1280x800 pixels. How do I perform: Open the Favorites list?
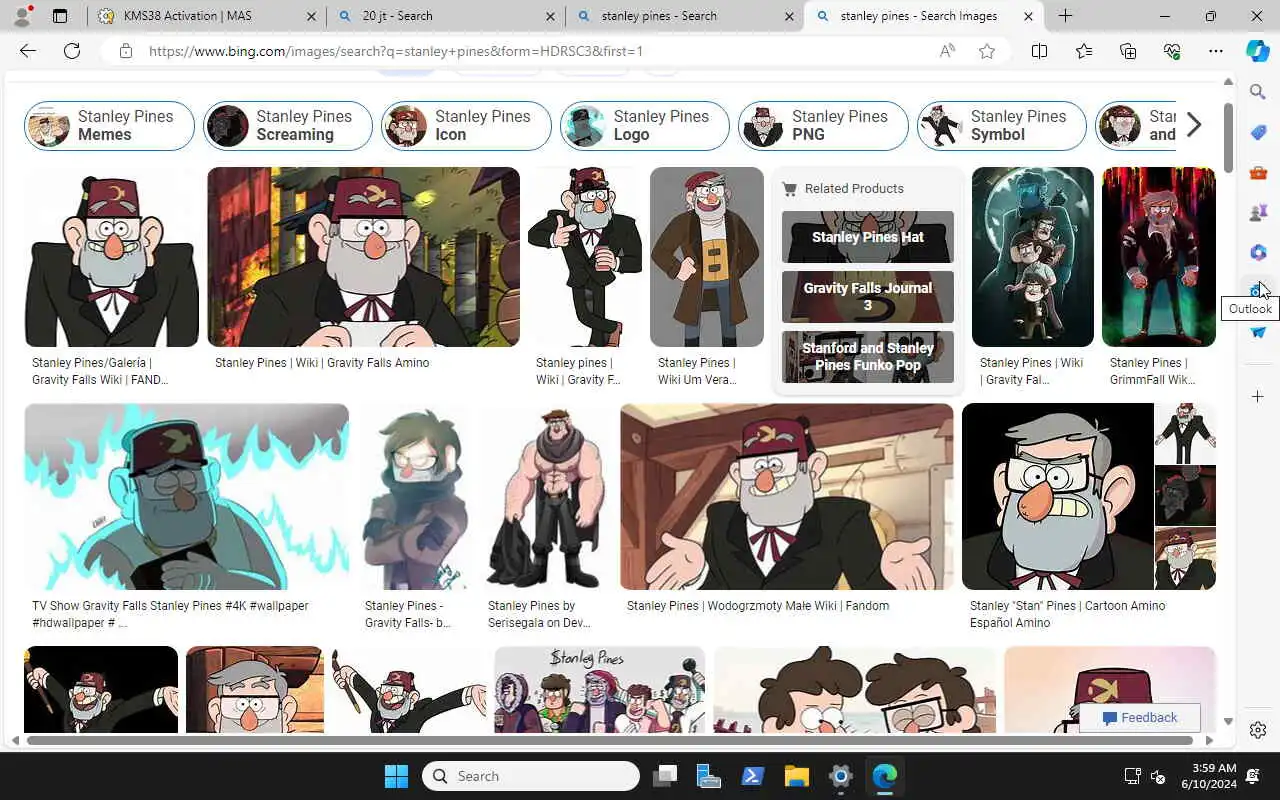(x=1084, y=51)
